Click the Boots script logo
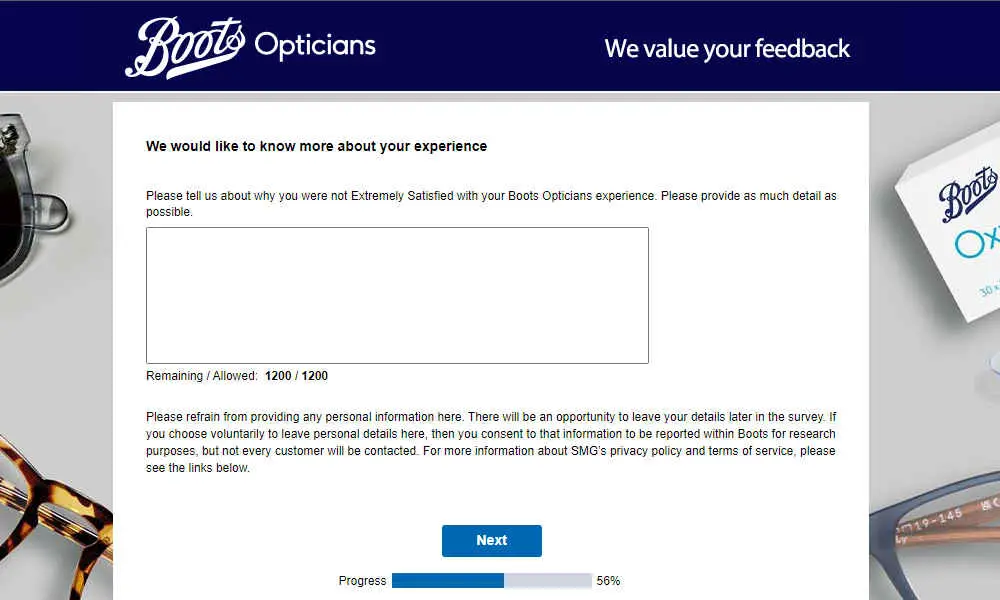 tap(184, 48)
